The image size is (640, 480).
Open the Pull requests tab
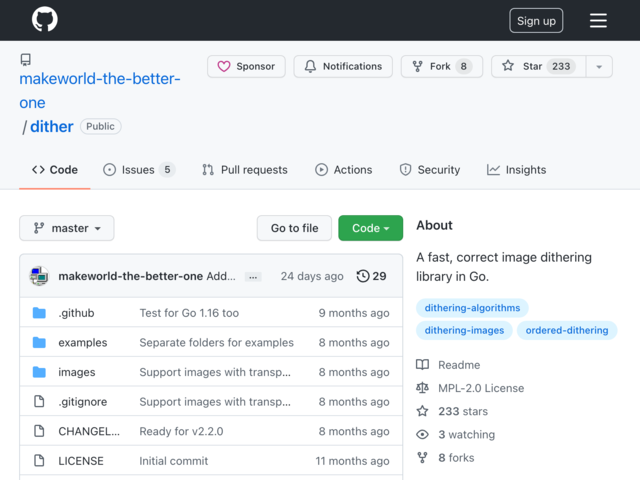[245, 170]
